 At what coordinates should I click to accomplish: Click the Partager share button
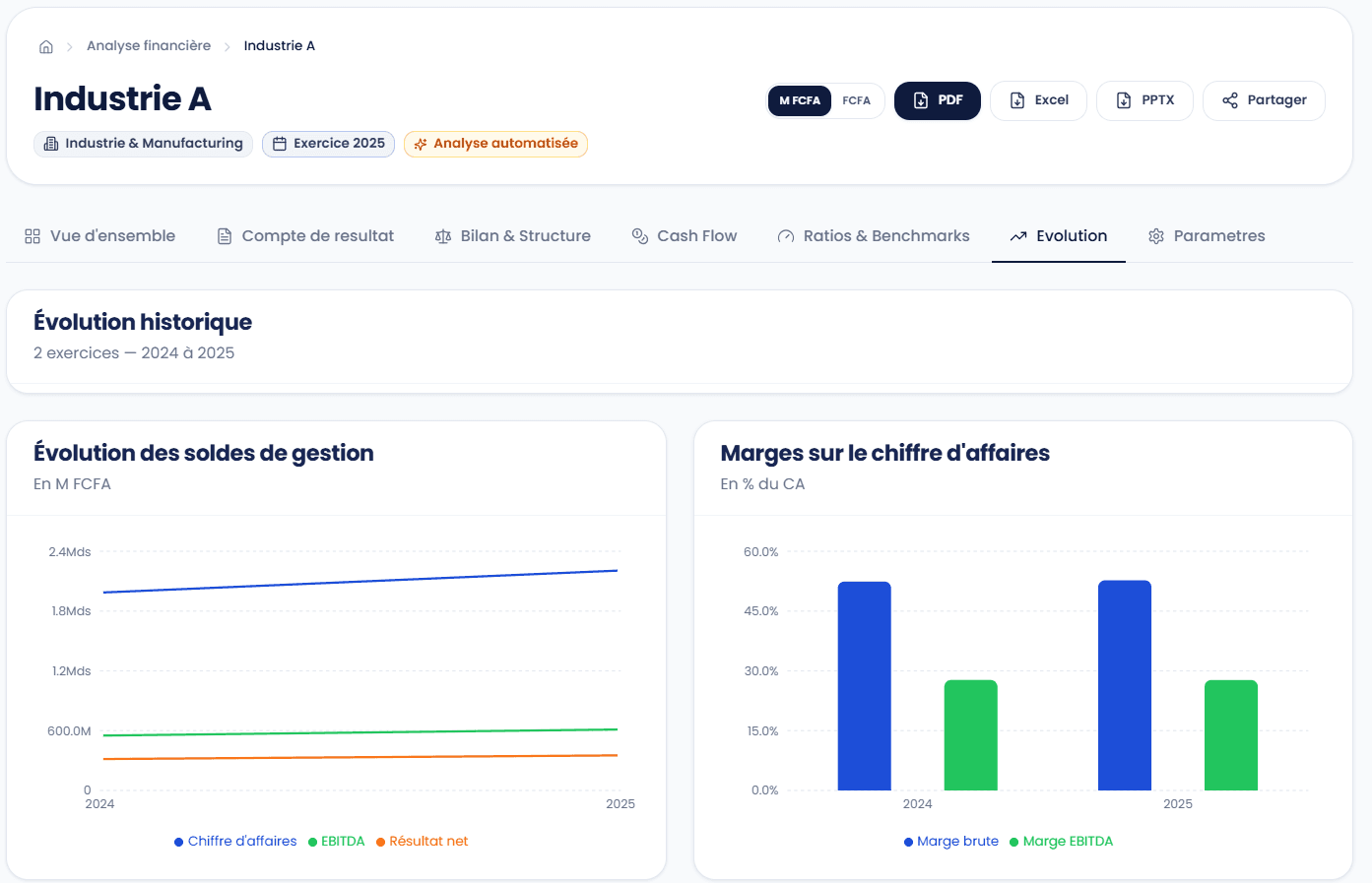coord(1264,100)
